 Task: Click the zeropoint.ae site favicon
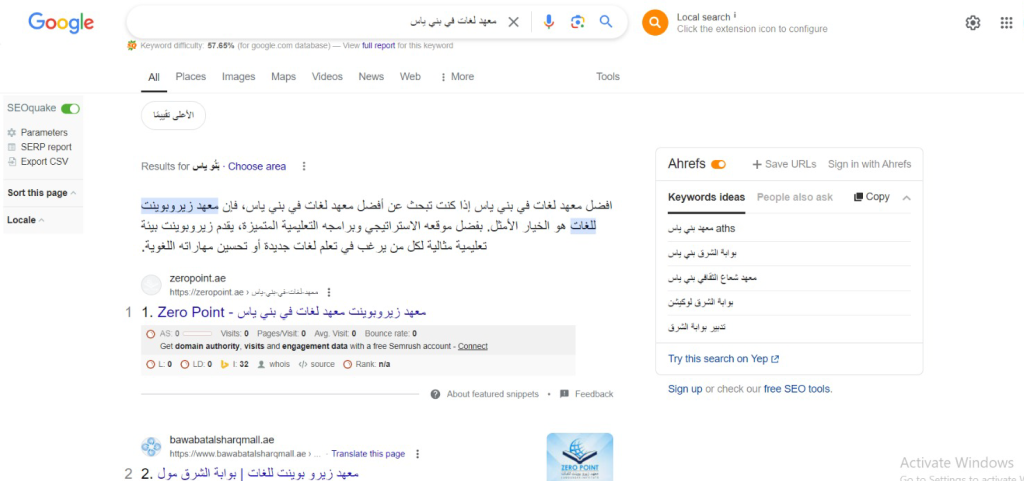151,285
